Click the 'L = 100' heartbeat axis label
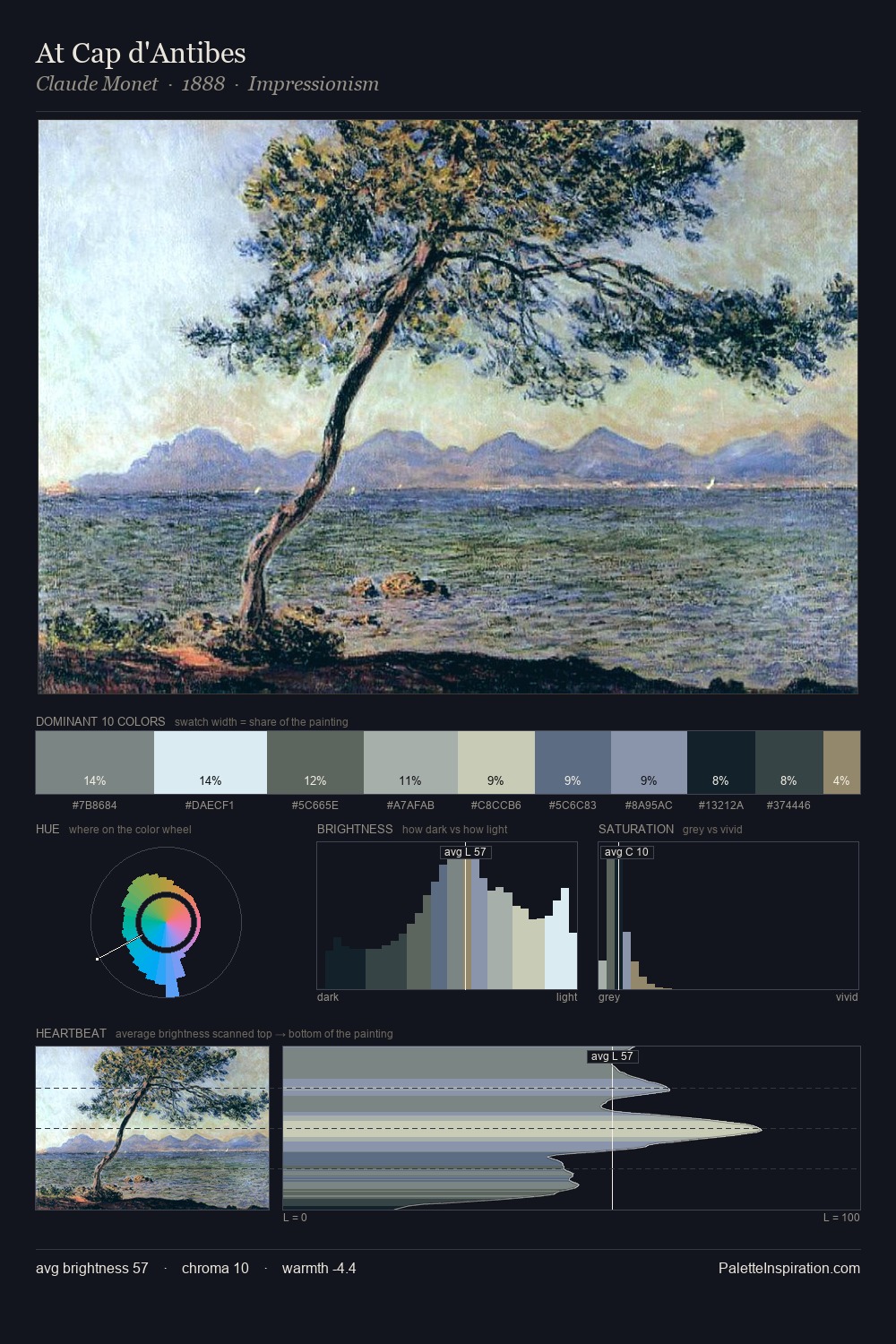Viewport: 896px width, 1344px height. (x=841, y=1217)
